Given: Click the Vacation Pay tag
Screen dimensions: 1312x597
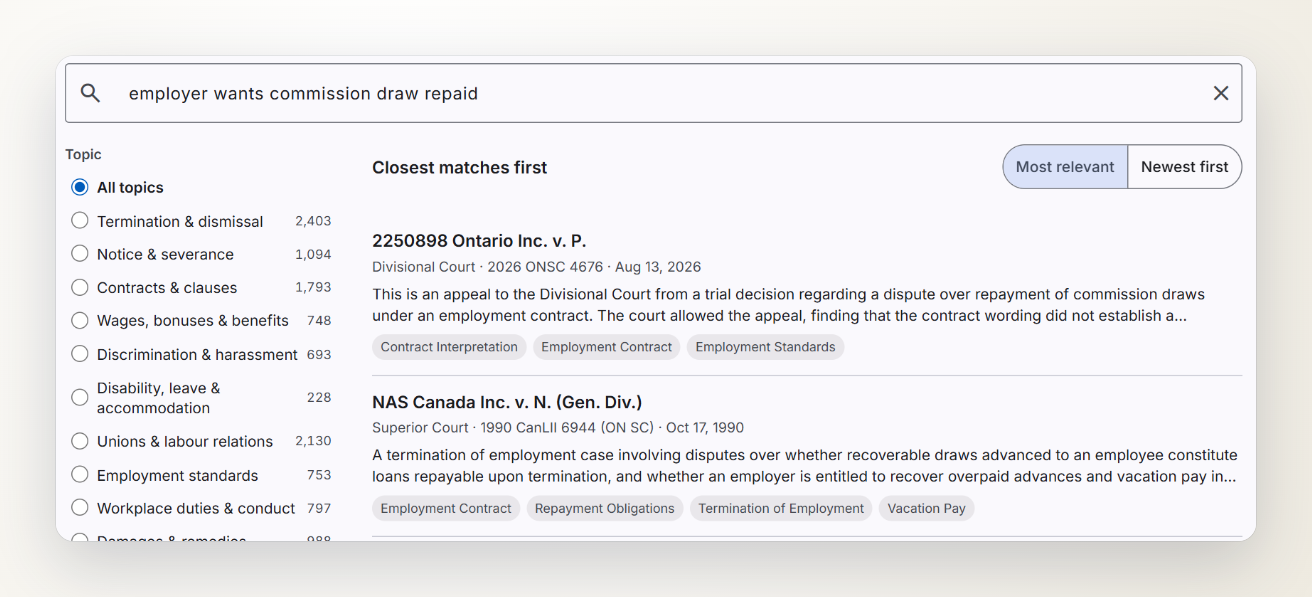Looking at the screenshot, I should [927, 508].
